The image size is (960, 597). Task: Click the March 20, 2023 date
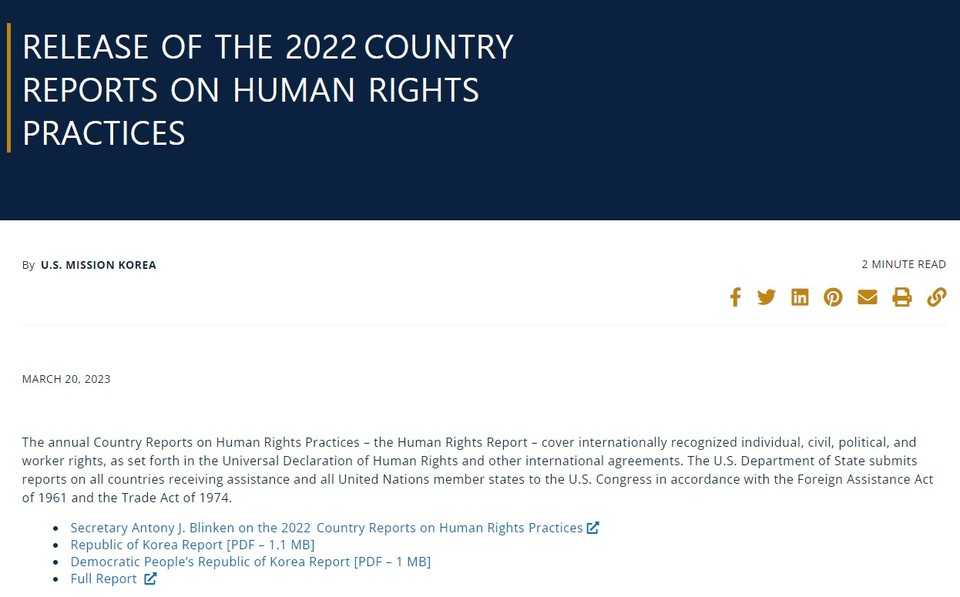tap(66, 379)
